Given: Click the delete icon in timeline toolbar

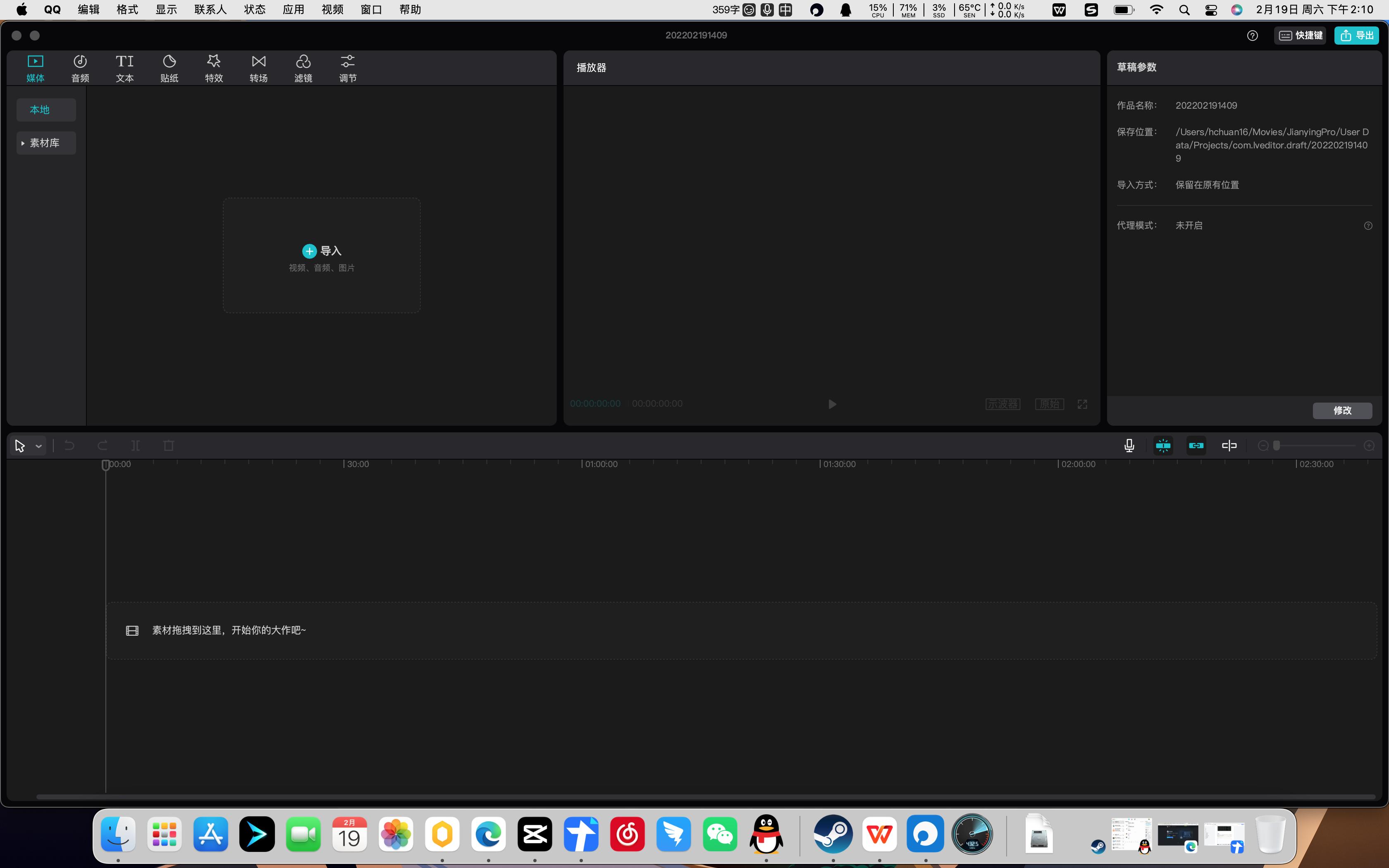Looking at the screenshot, I should click(168, 446).
